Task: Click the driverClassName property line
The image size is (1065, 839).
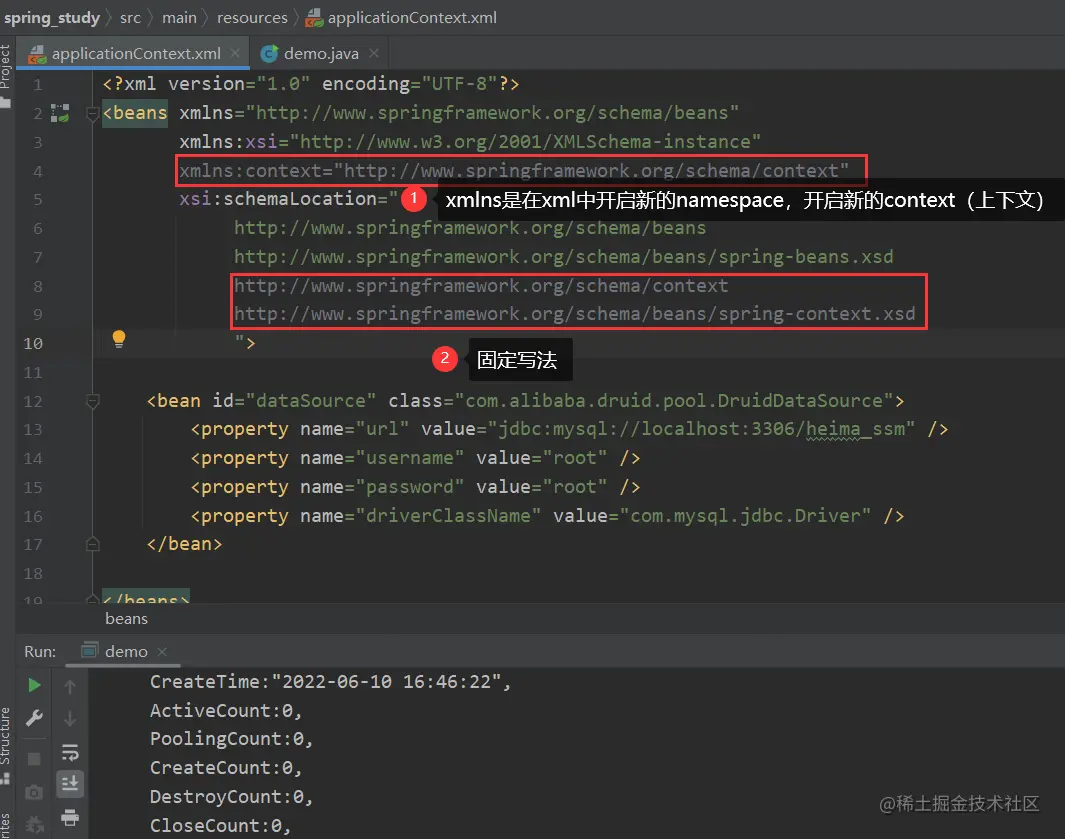Action: click(x=547, y=516)
